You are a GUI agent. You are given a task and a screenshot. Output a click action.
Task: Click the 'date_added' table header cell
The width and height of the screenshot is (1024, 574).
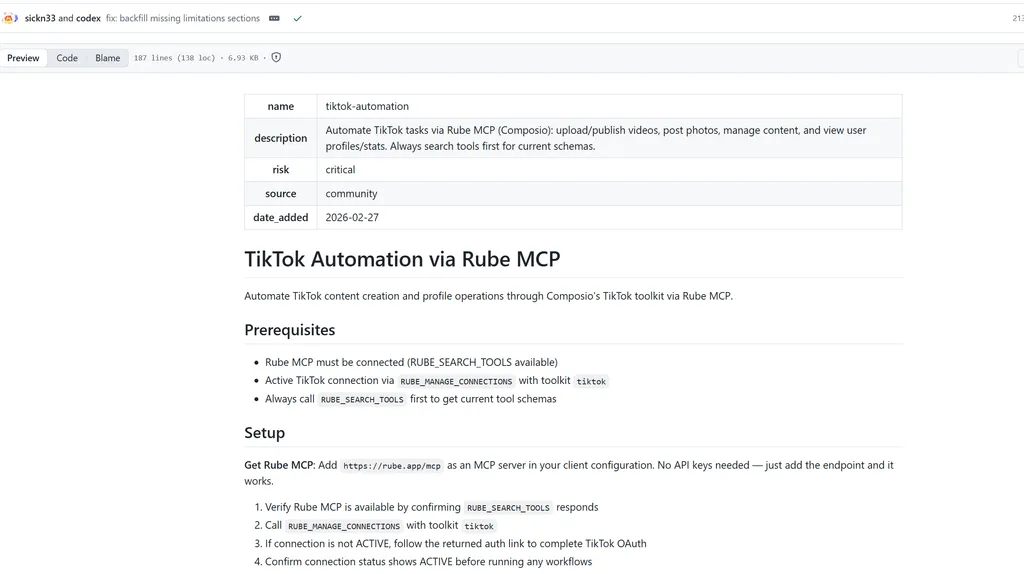[281, 217]
